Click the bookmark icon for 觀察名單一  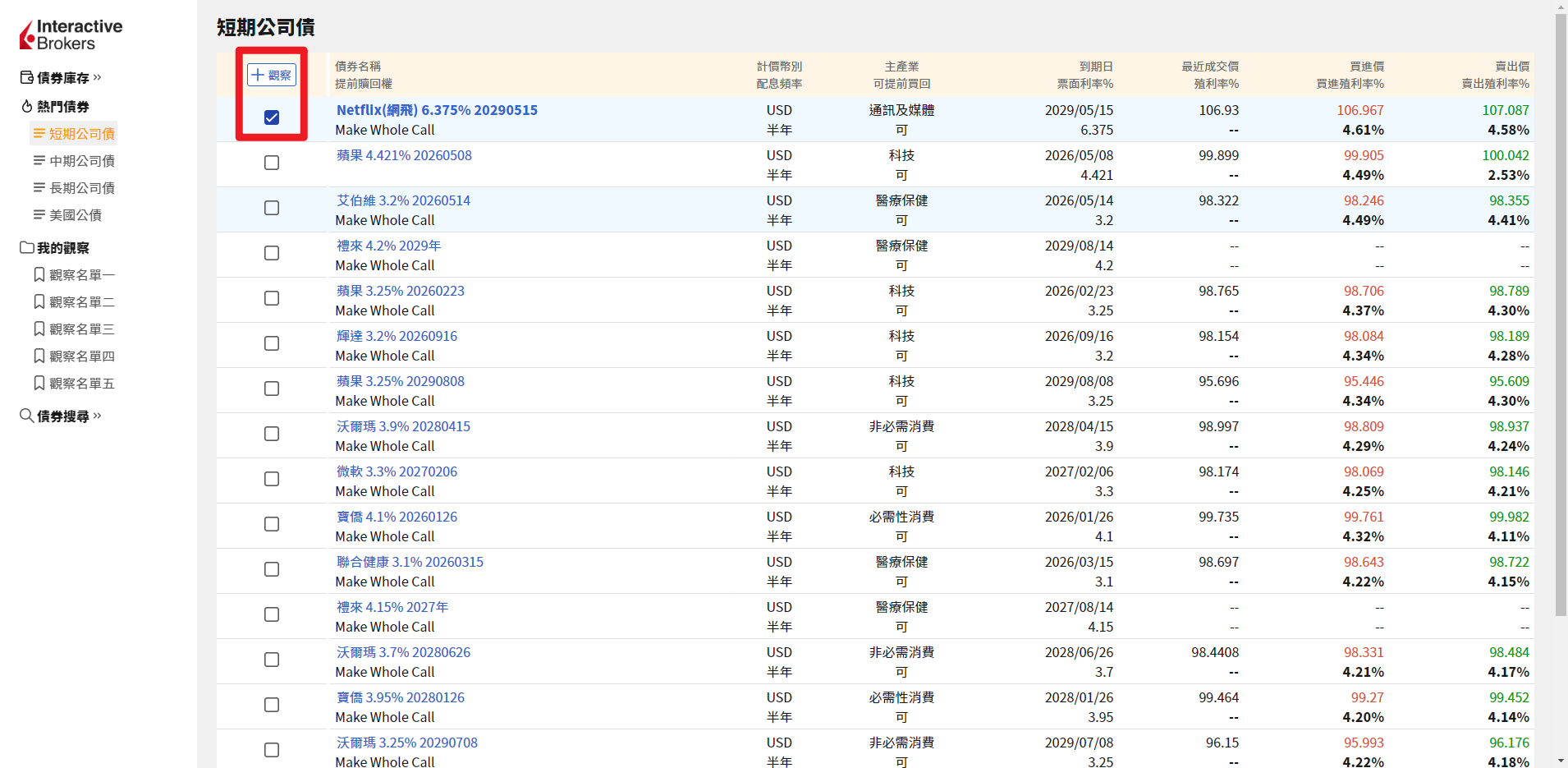point(39,274)
